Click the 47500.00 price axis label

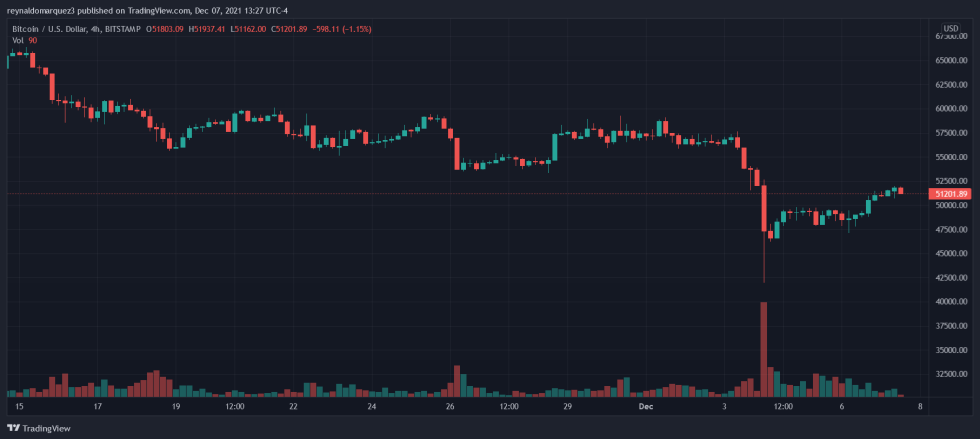click(x=951, y=230)
